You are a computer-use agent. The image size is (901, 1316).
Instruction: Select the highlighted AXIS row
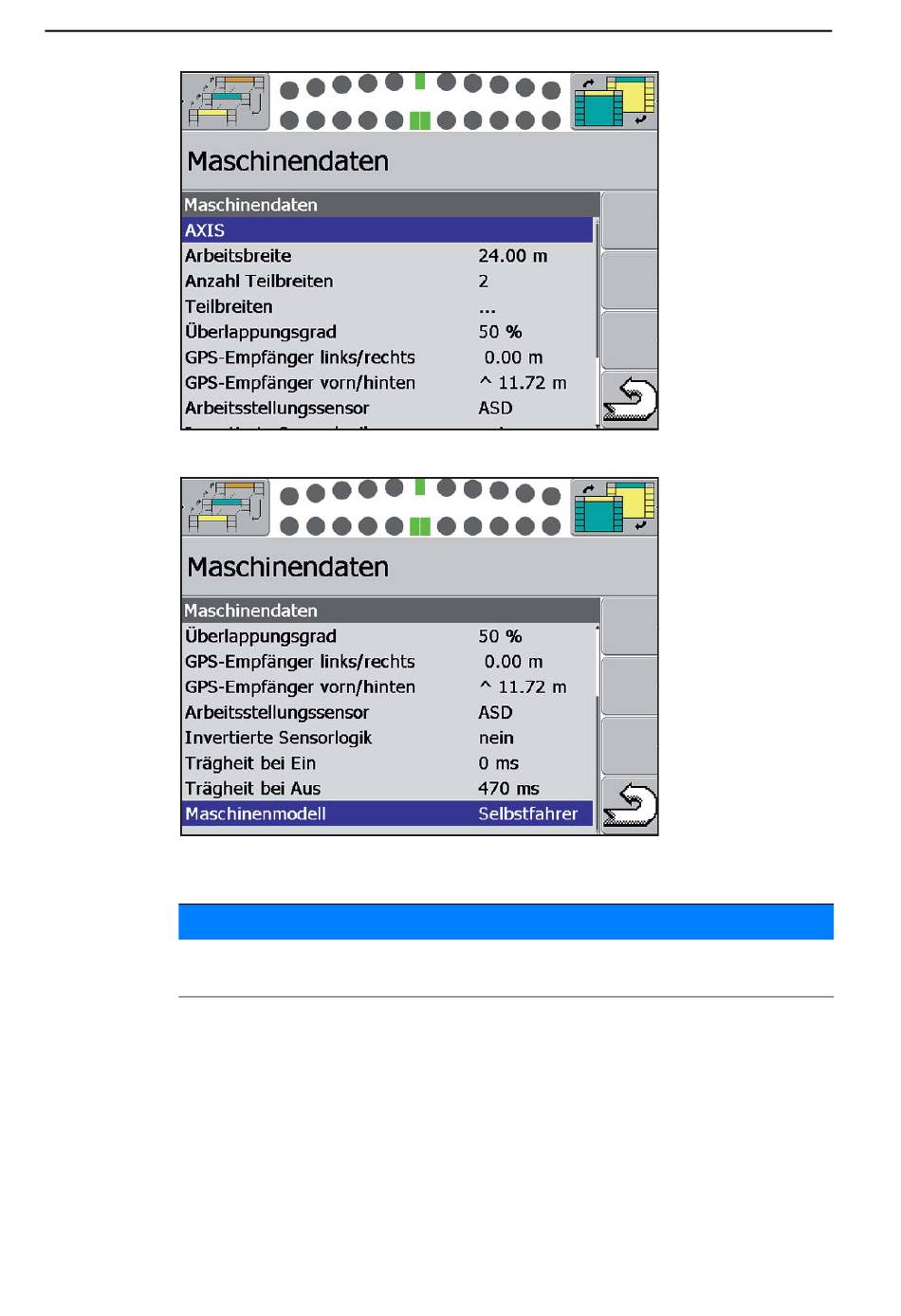(x=387, y=230)
